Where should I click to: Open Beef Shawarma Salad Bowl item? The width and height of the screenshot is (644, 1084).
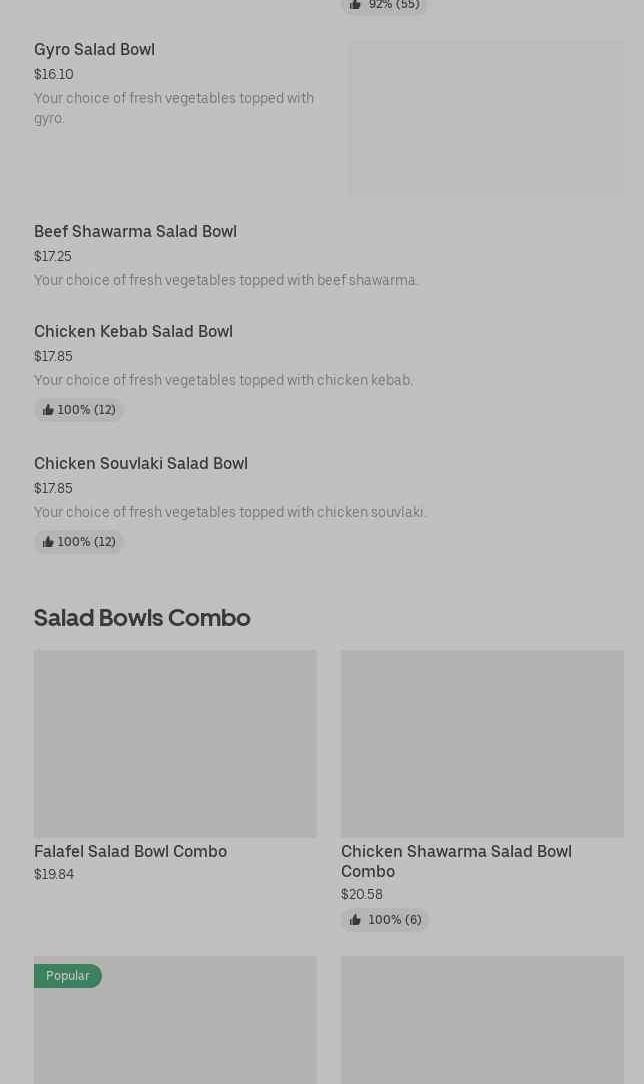[135, 231]
